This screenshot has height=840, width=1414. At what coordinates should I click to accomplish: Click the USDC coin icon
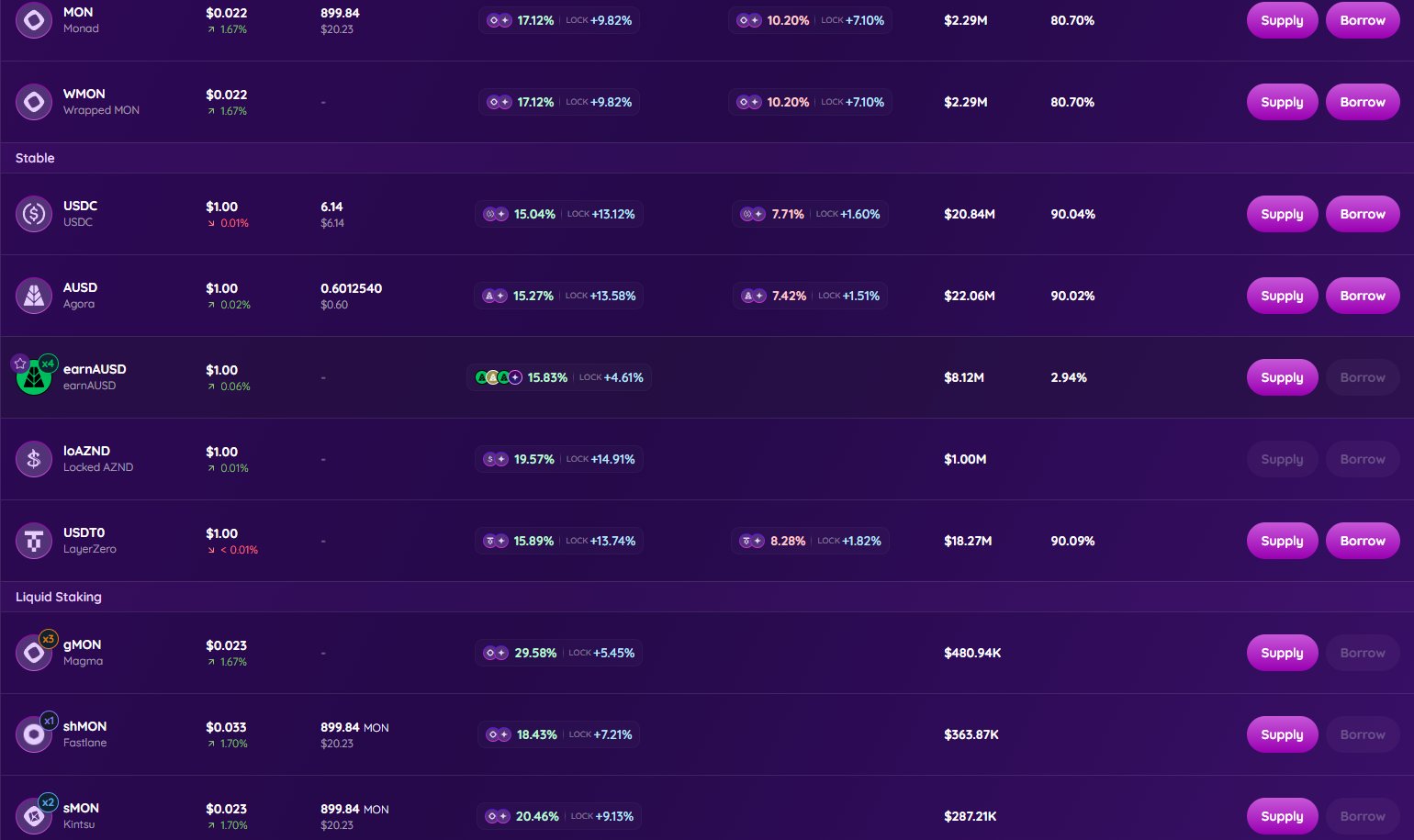(x=34, y=214)
